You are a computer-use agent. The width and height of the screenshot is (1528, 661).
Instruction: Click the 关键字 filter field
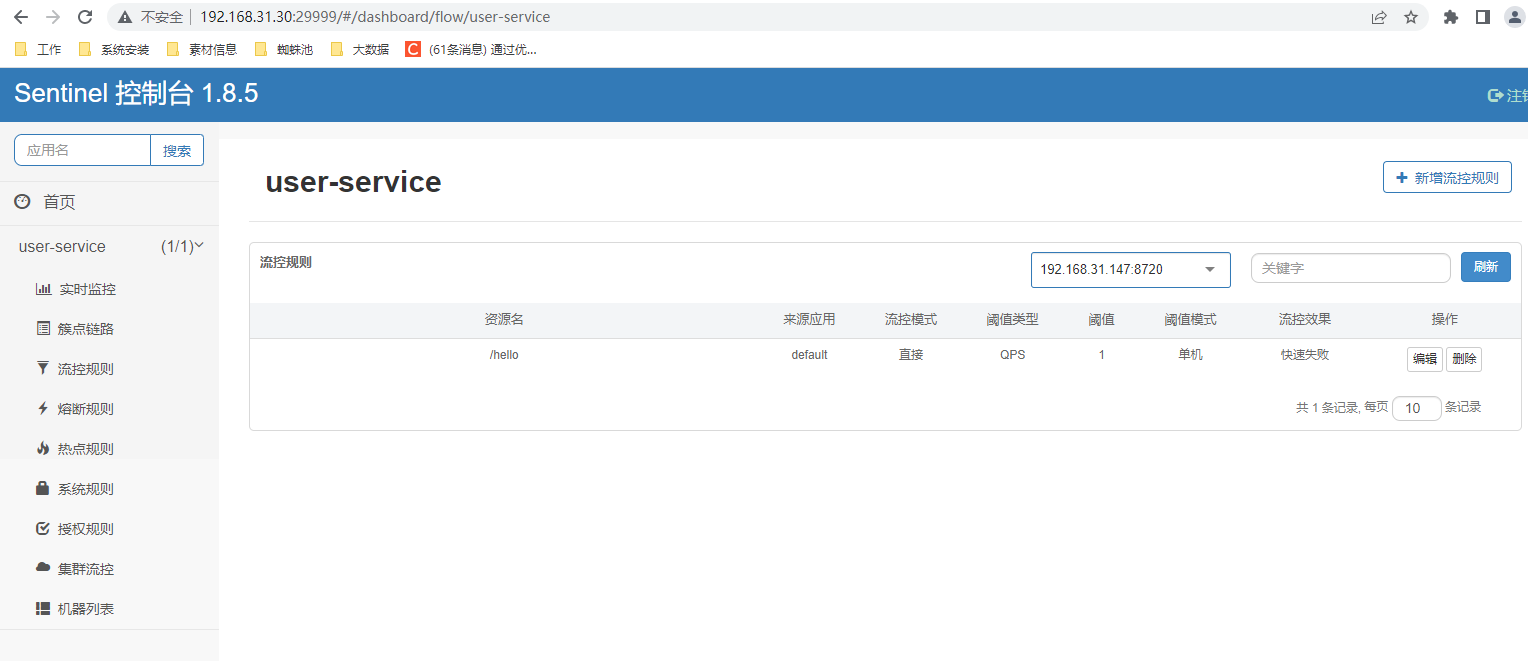pos(1351,268)
